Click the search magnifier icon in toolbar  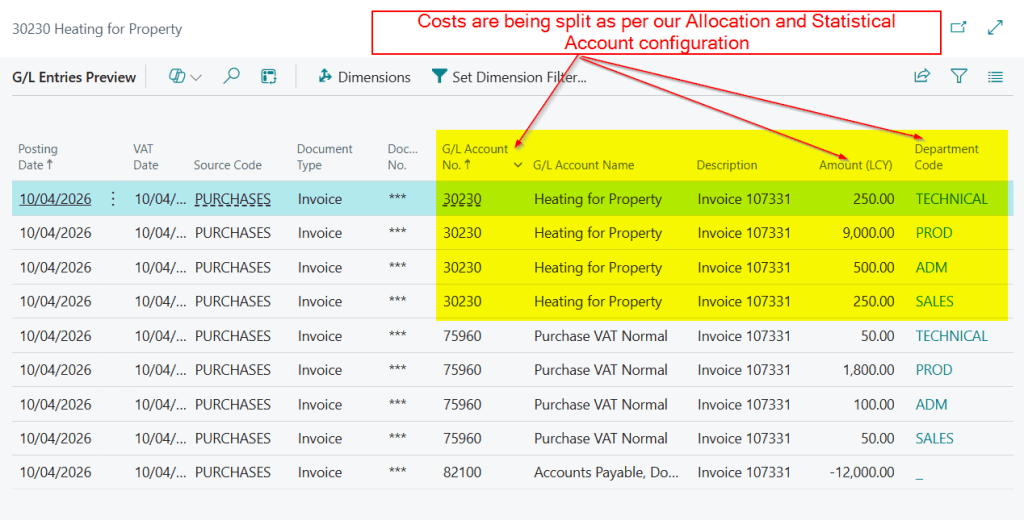click(x=231, y=77)
